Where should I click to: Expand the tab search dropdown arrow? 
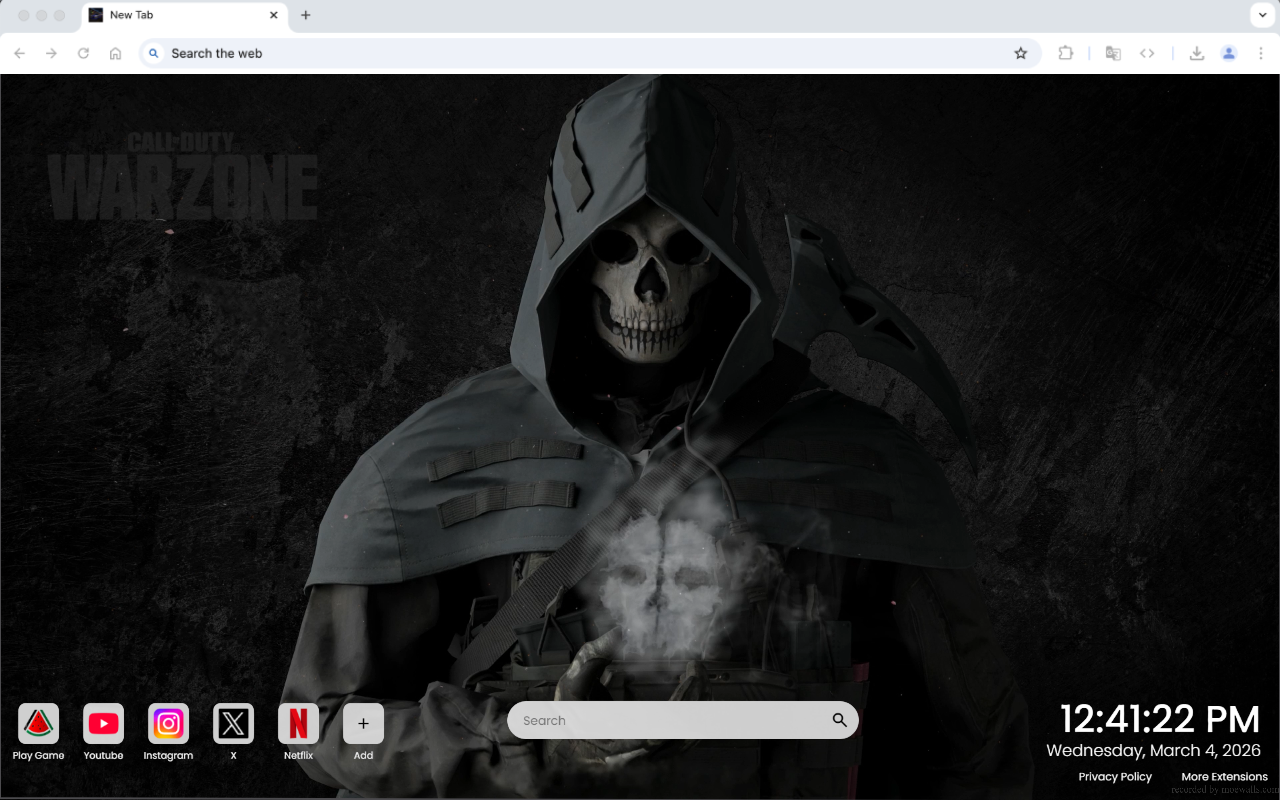tap(1261, 15)
